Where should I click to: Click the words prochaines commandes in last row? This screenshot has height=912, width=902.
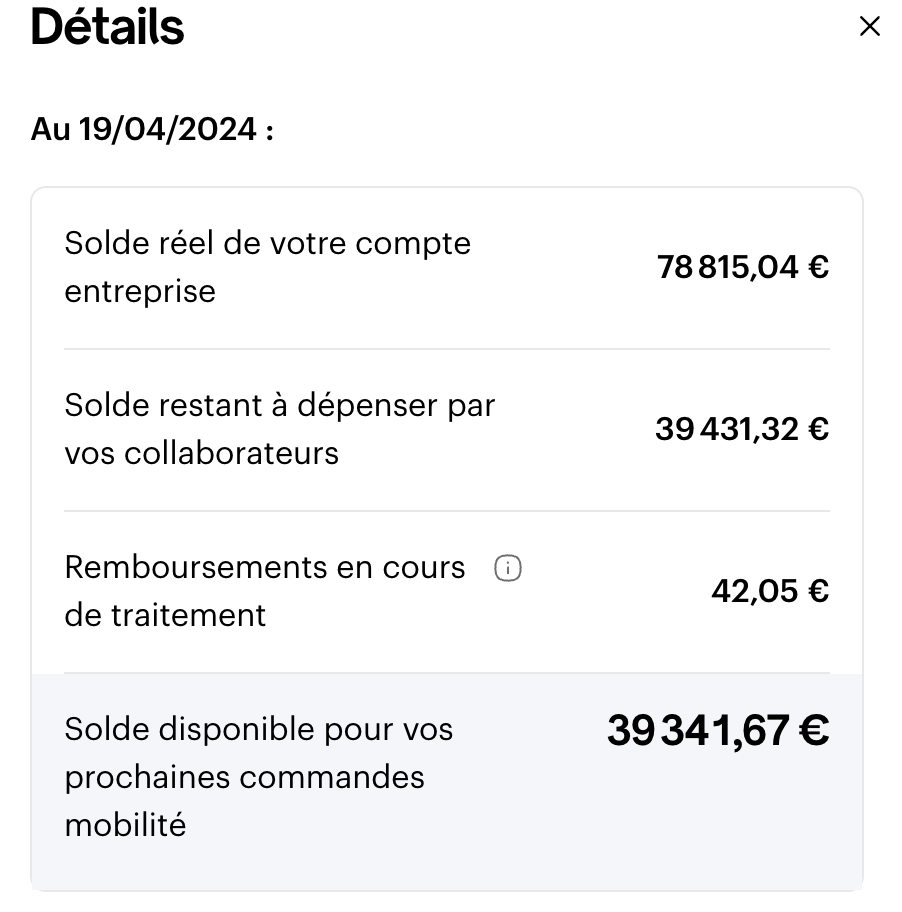245,778
